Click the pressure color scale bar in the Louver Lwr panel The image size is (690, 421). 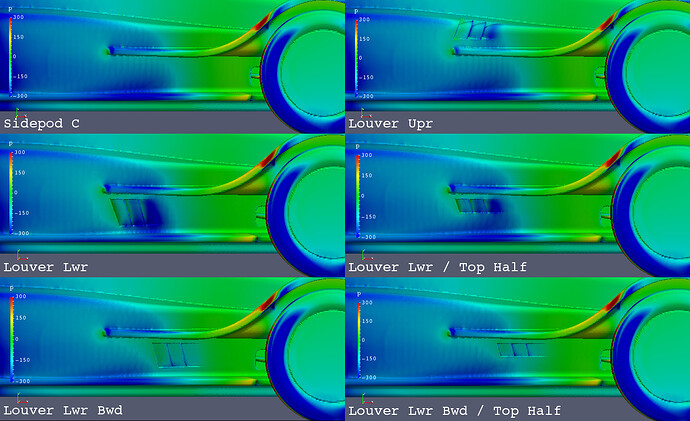[11, 192]
